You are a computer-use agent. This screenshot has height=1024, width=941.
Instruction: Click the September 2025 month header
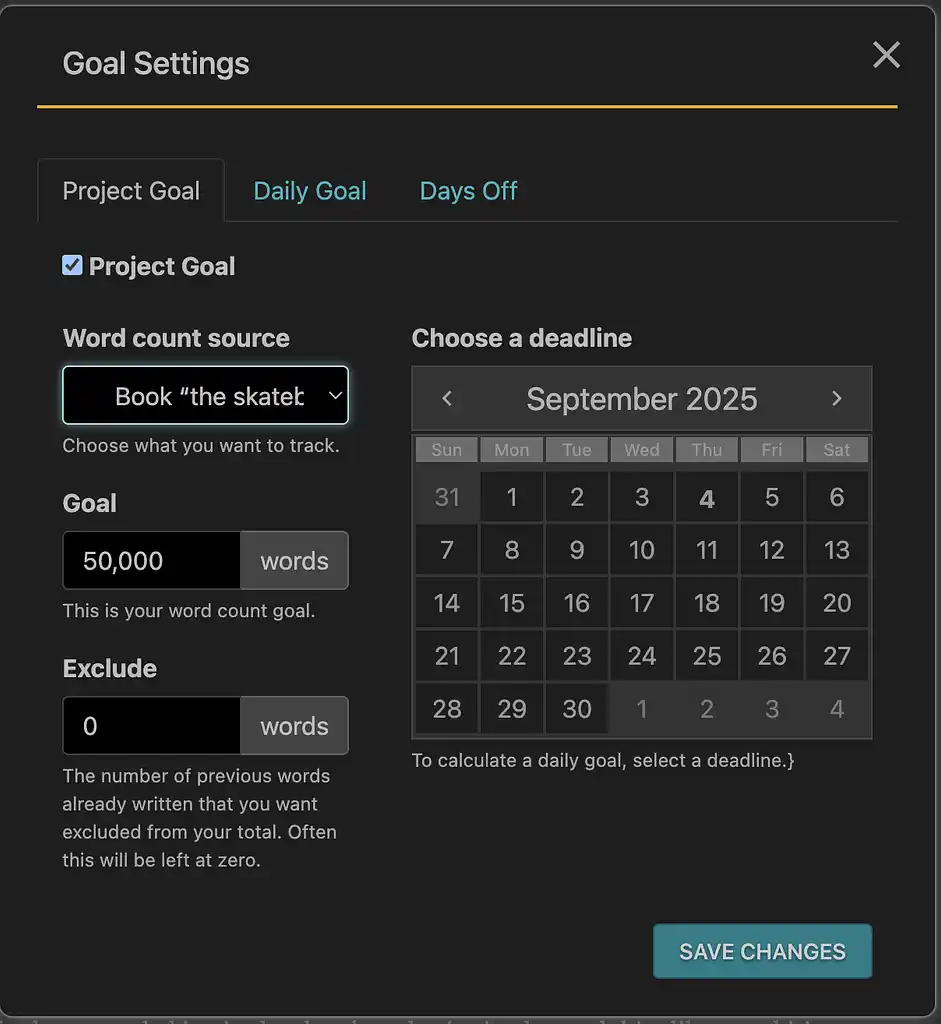click(x=641, y=399)
